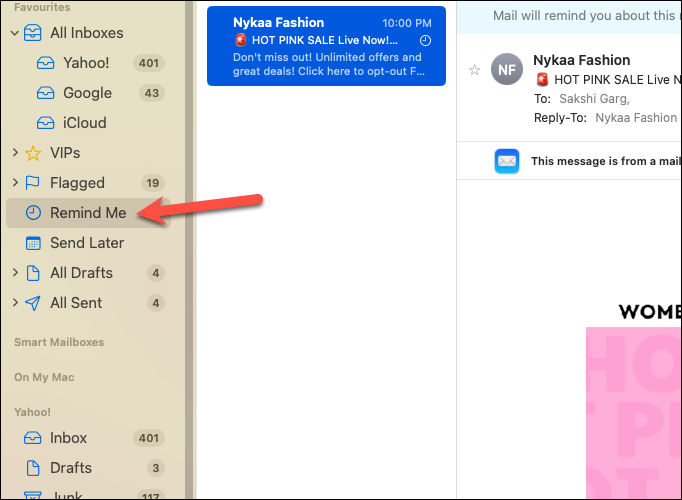Click the mailing list envelope icon
Image resolution: width=682 pixels, height=500 pixels.
pos(507,161)
